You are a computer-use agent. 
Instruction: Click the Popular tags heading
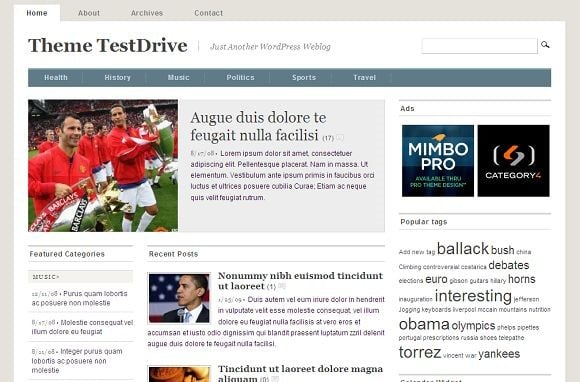(x=424, y=222)
